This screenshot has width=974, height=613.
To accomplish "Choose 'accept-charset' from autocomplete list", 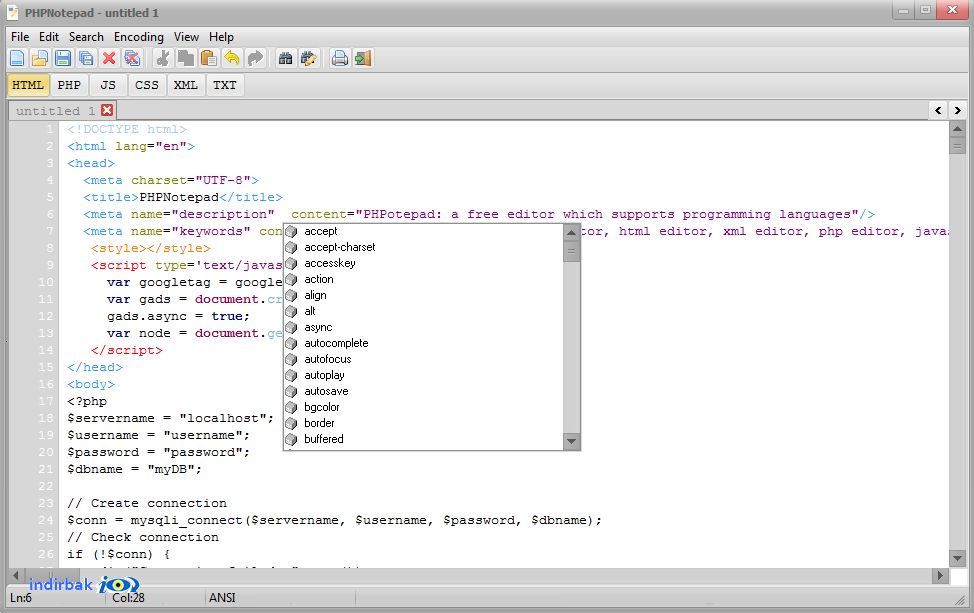I will [x=424, y=247].
